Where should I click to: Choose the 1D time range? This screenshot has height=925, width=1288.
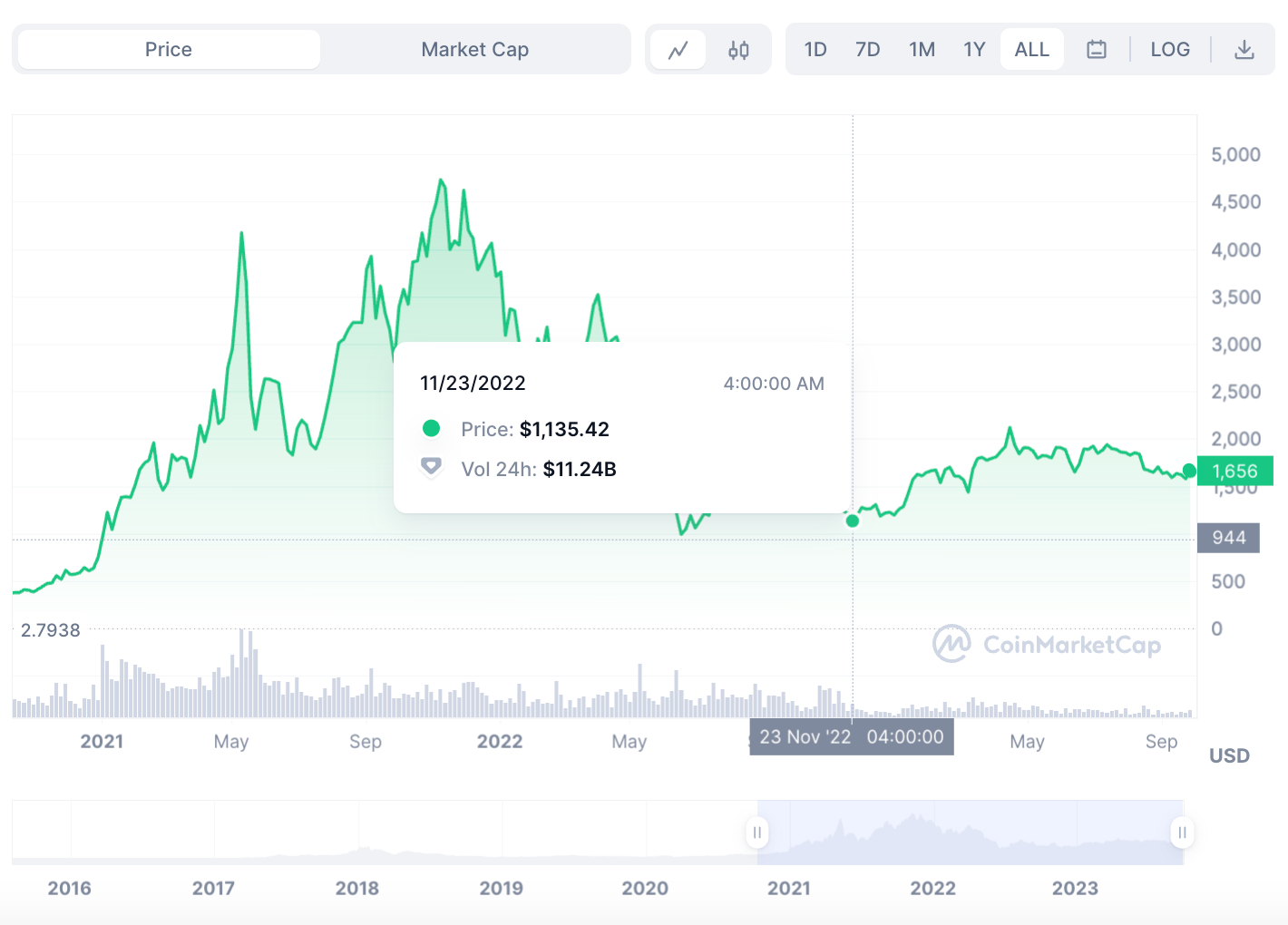pos(815,50)
